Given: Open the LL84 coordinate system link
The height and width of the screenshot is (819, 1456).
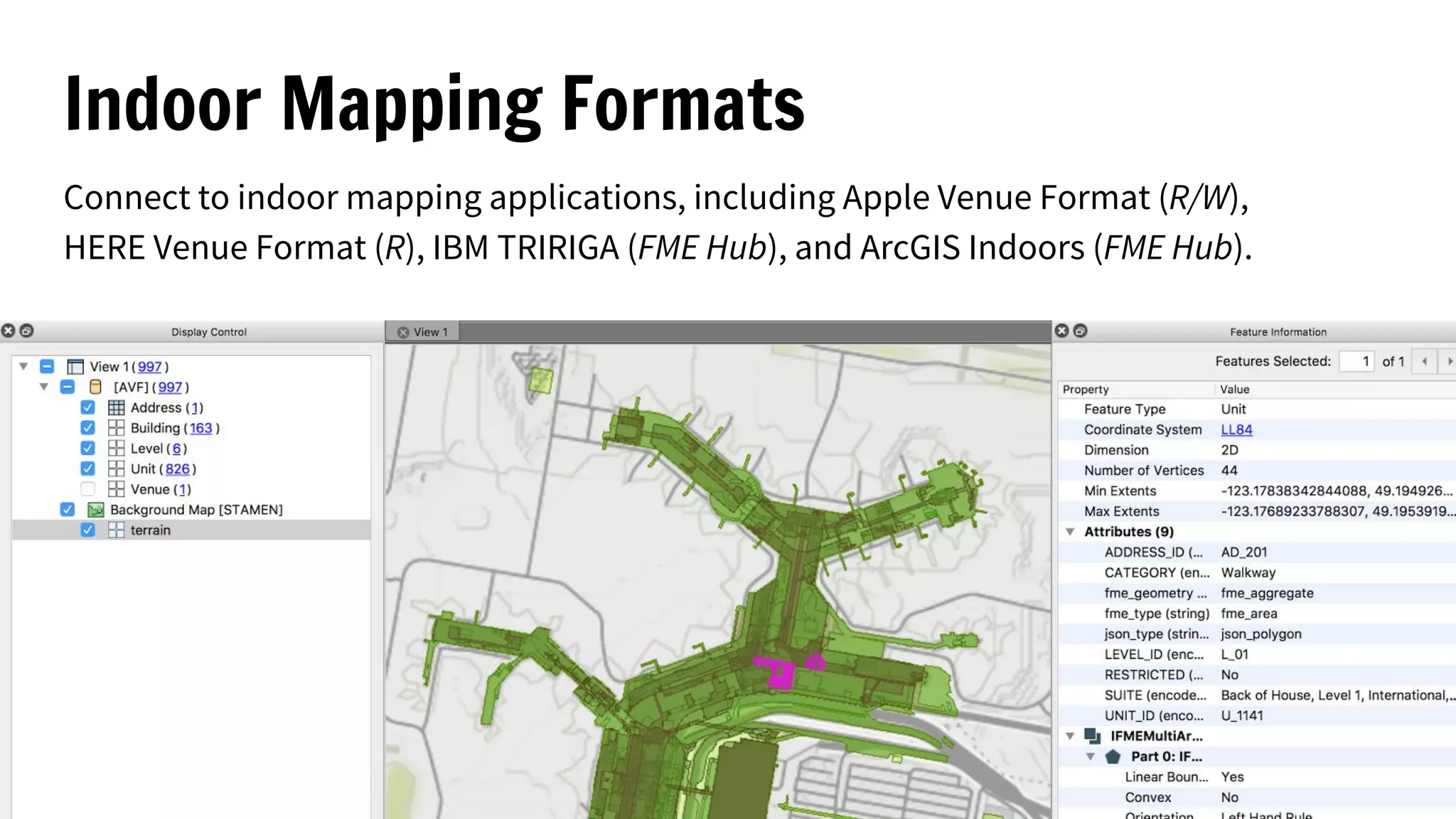Looking at the screenshot, I should click(x=1236, y=429).
